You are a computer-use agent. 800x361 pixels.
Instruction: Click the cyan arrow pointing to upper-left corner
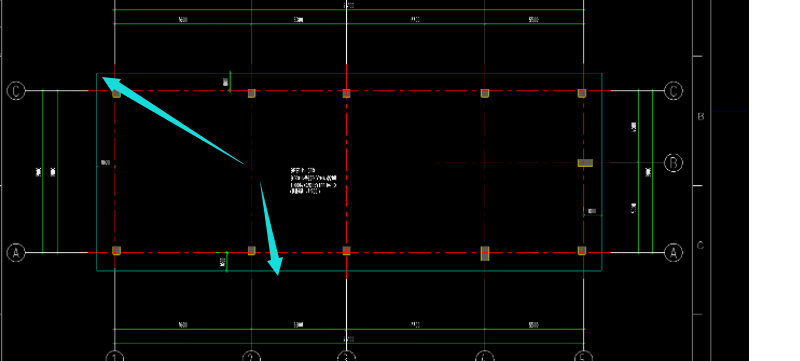[x=172, y=120]
